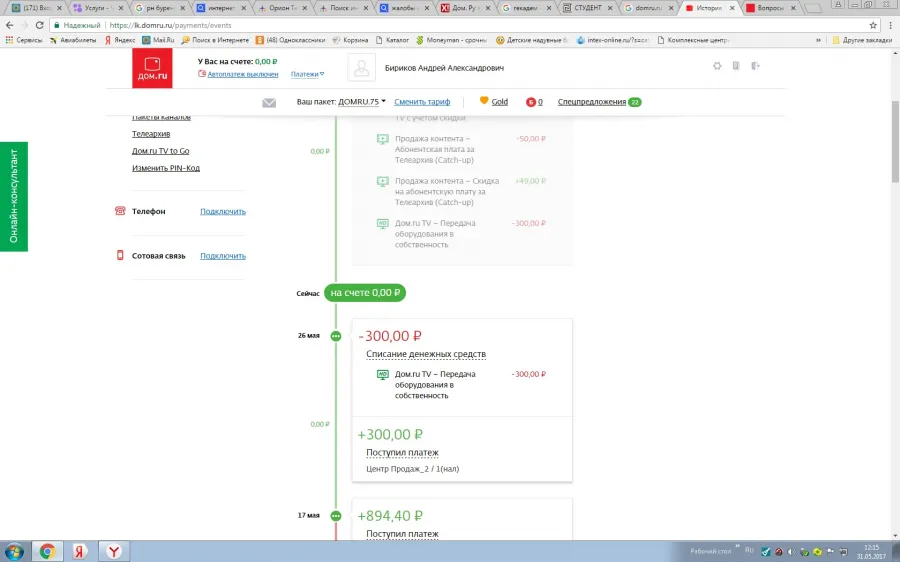Open the Другие закладки folder
This screenshot has height=562, width=900.
coord(862,40)
